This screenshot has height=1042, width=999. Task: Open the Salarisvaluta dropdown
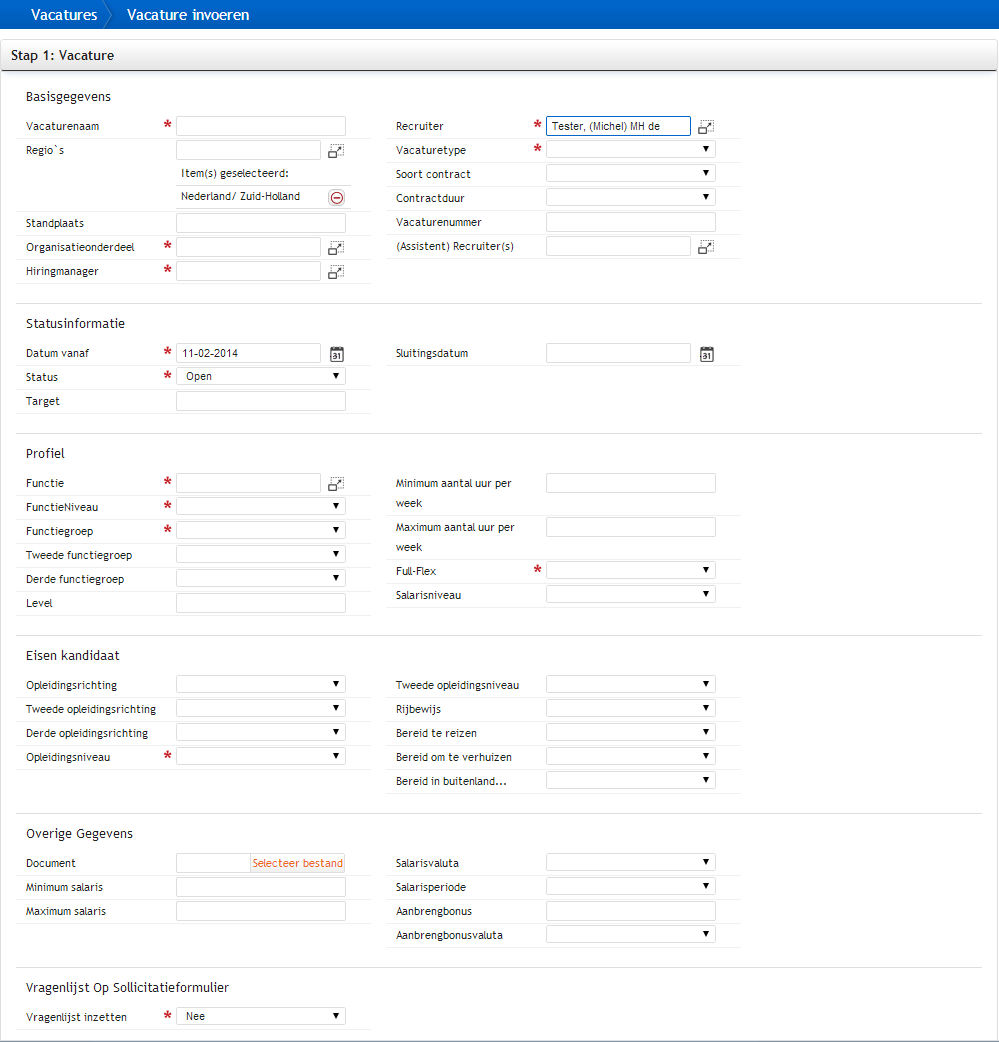(631, 863)
